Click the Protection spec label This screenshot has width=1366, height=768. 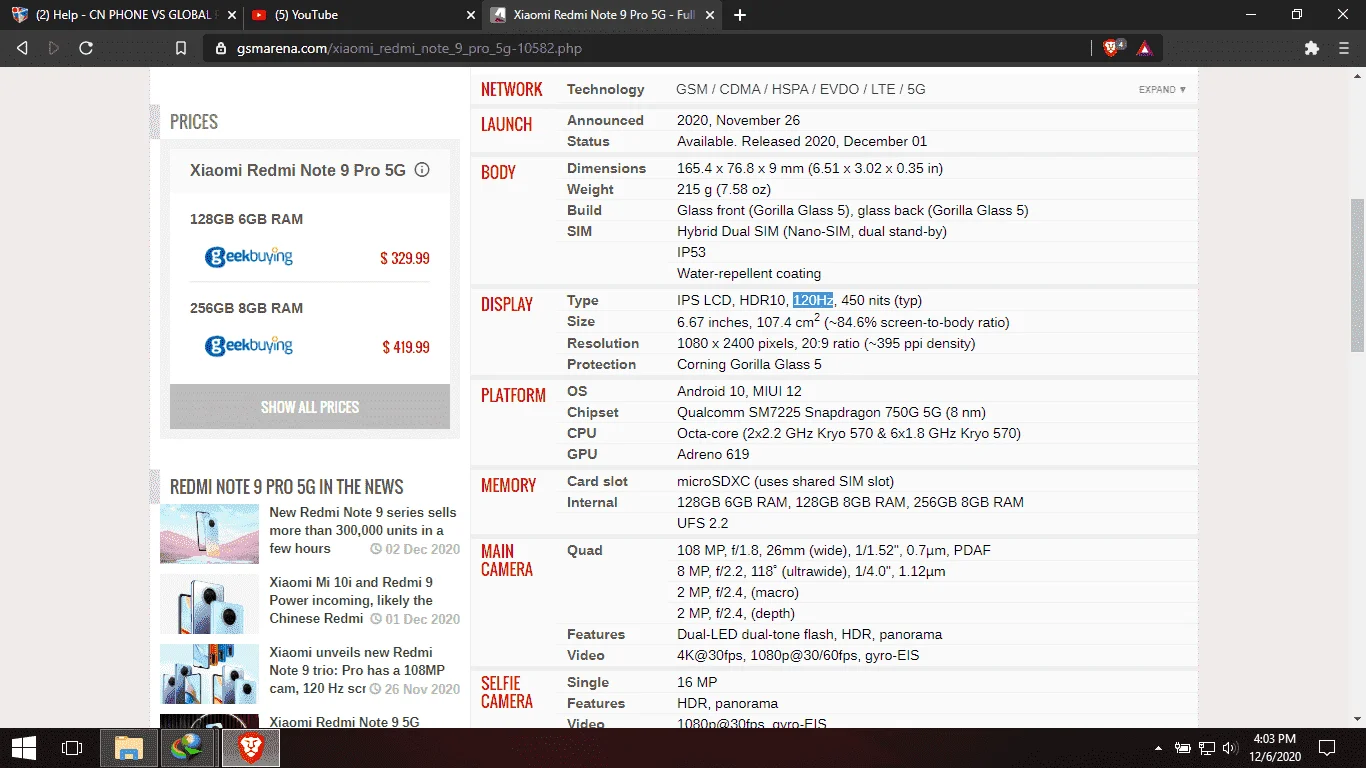[601, 364]
